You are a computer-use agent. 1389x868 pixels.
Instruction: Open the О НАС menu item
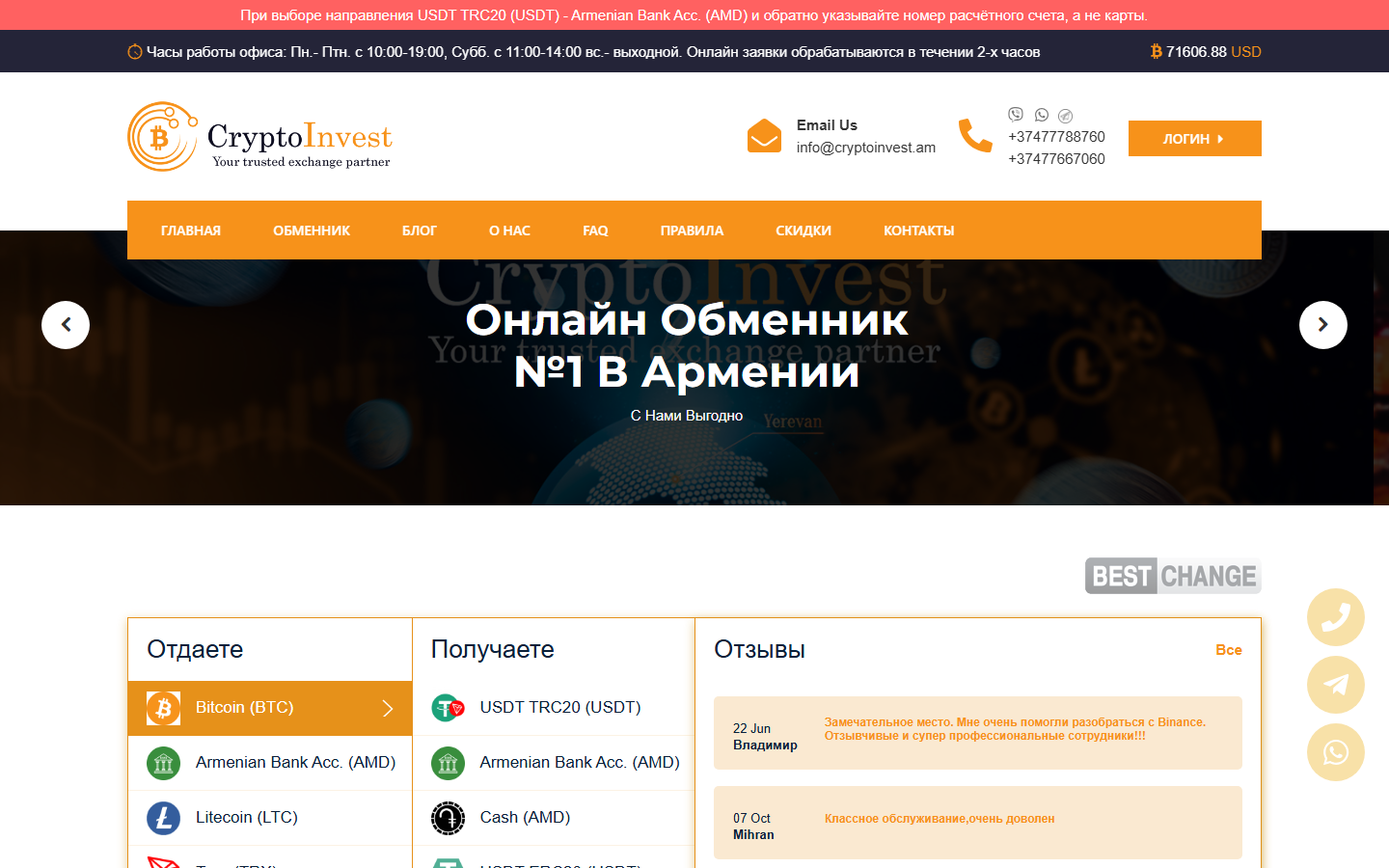[509, 231]
